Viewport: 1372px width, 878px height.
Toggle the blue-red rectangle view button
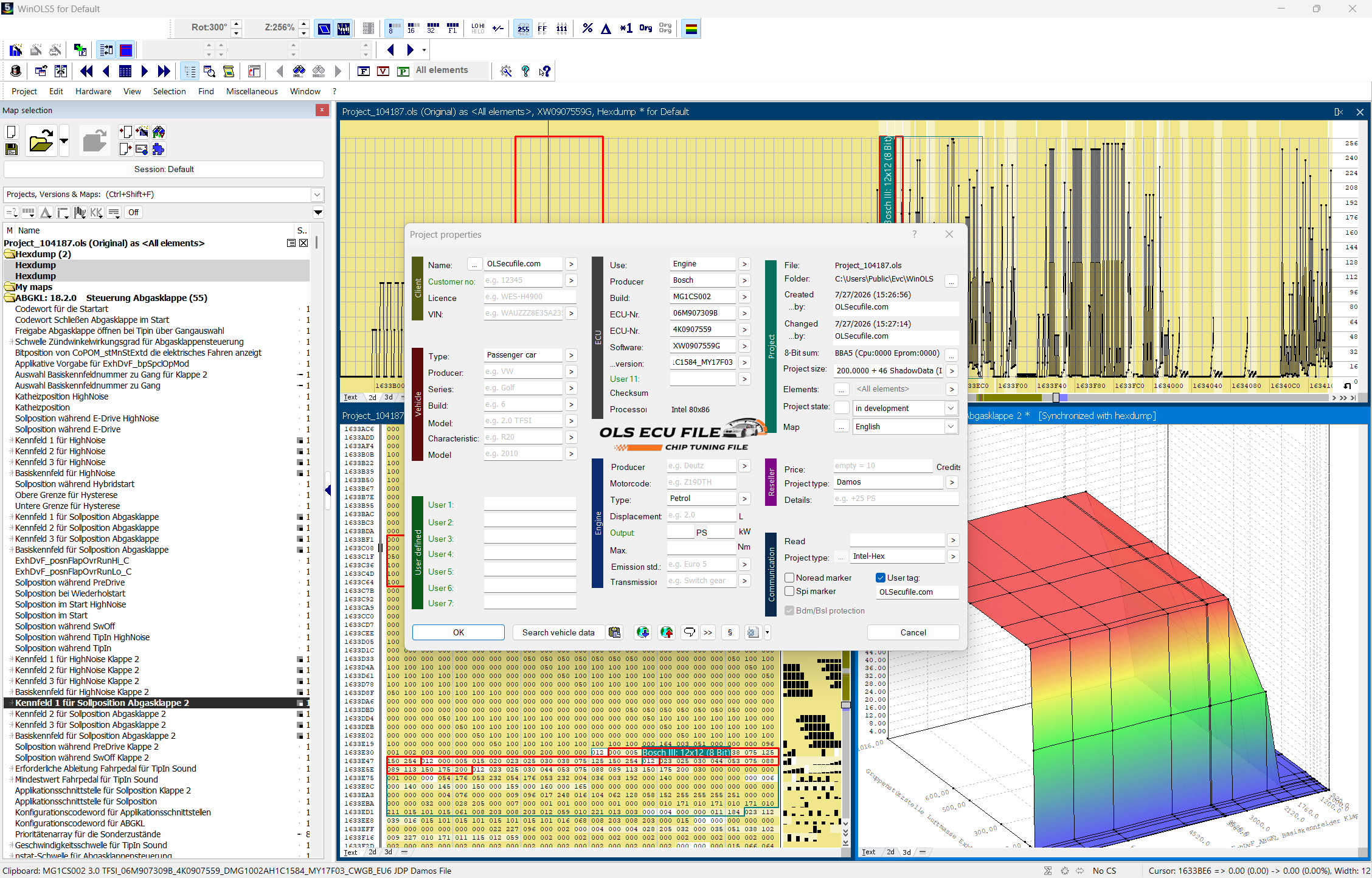(x=126, y=50)
